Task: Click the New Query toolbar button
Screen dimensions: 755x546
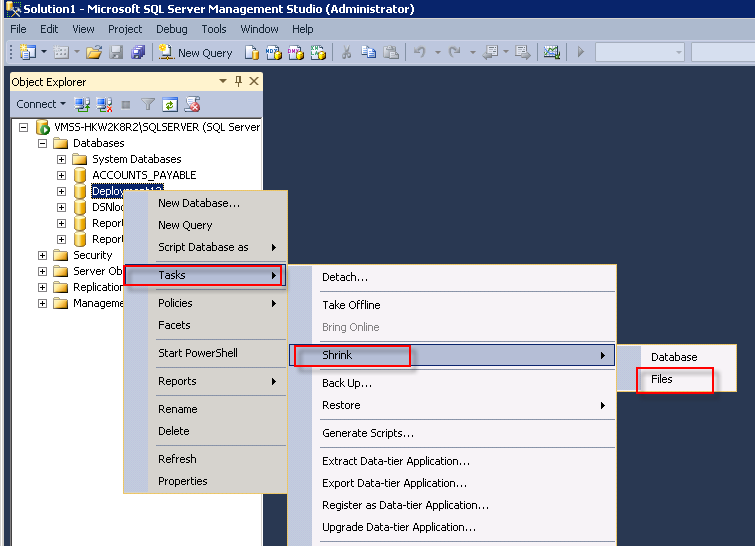Action: (195, 52)
